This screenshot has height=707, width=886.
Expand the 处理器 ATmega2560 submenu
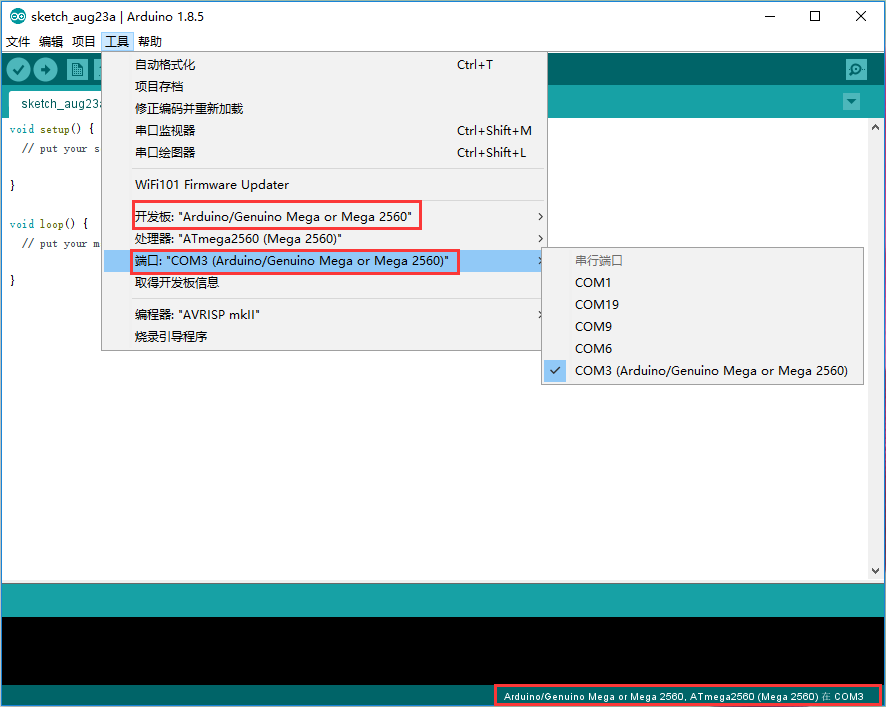pyautogui.click(x=324, y=238)
